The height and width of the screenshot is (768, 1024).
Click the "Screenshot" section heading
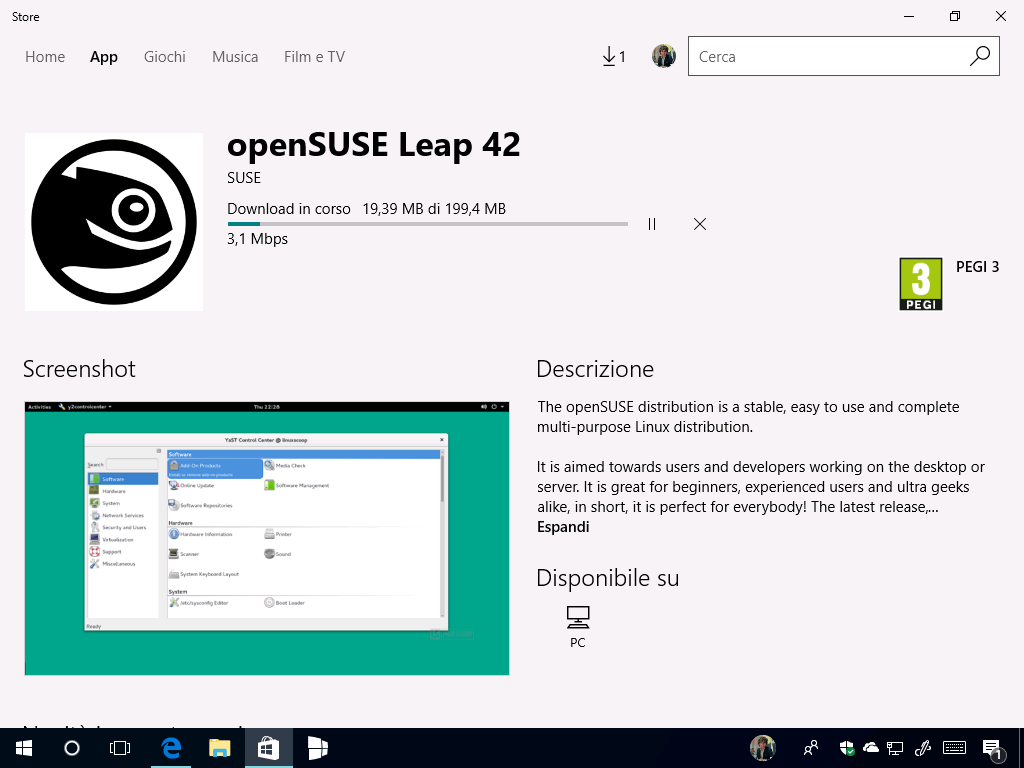click(x=79, y=369)
